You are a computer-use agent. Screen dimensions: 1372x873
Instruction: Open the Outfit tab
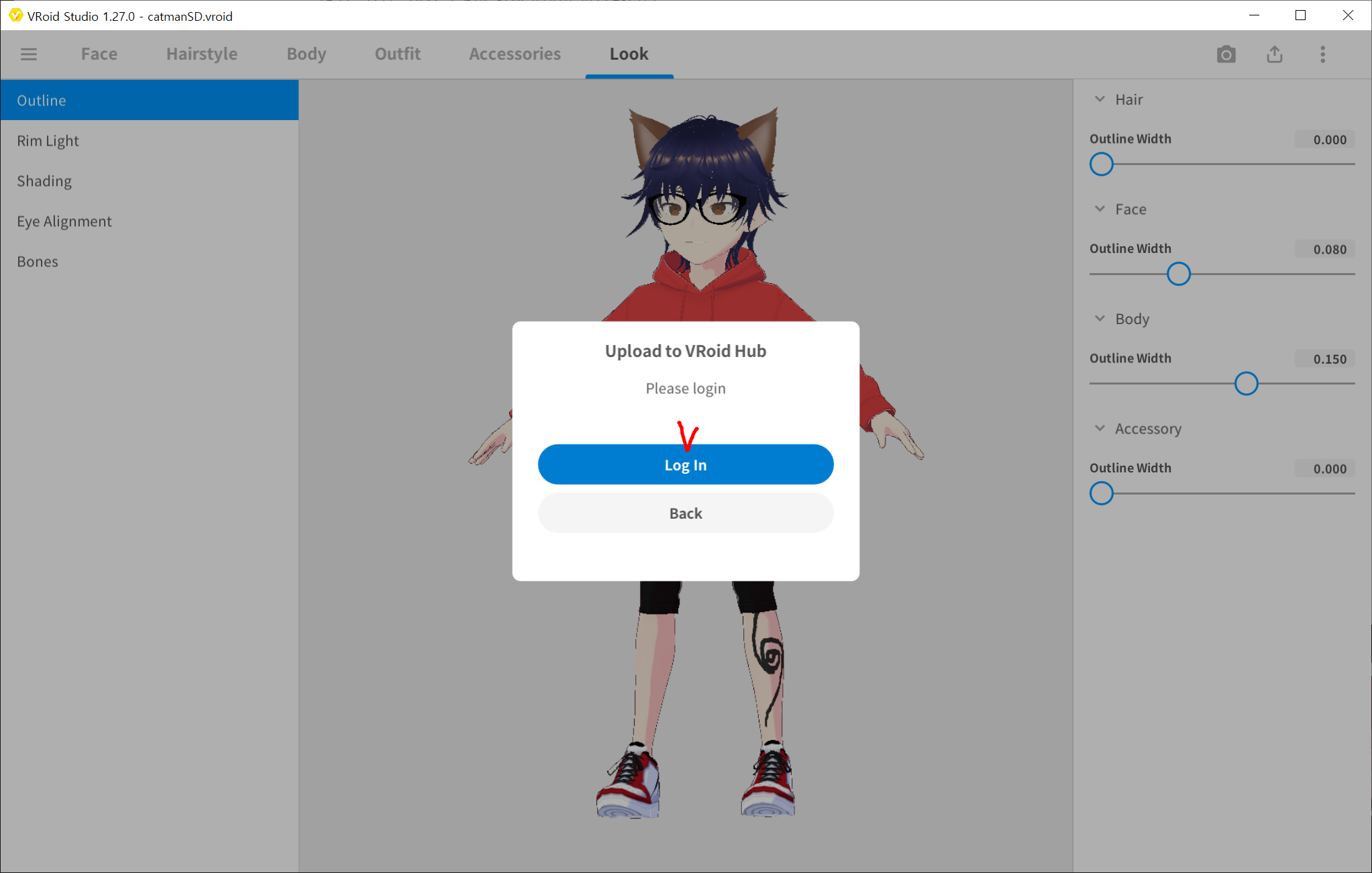397,54
